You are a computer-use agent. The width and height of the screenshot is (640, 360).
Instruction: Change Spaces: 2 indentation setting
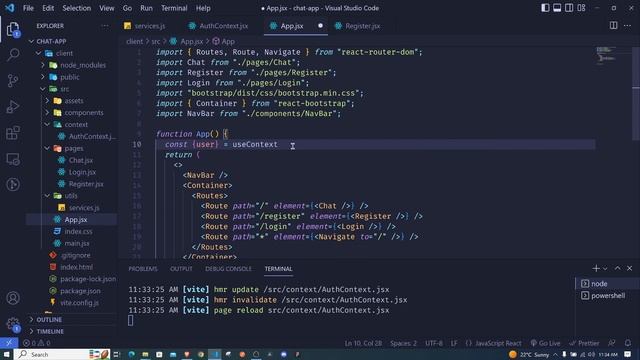pos(403,343)
